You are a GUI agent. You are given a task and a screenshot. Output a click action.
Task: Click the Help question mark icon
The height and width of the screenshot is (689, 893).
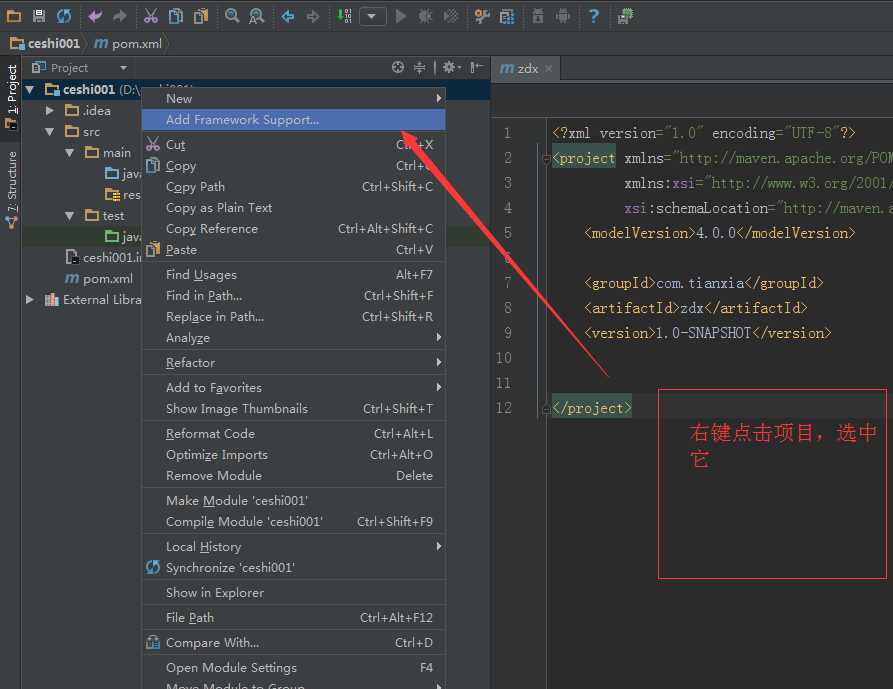(x=593, y=16)
